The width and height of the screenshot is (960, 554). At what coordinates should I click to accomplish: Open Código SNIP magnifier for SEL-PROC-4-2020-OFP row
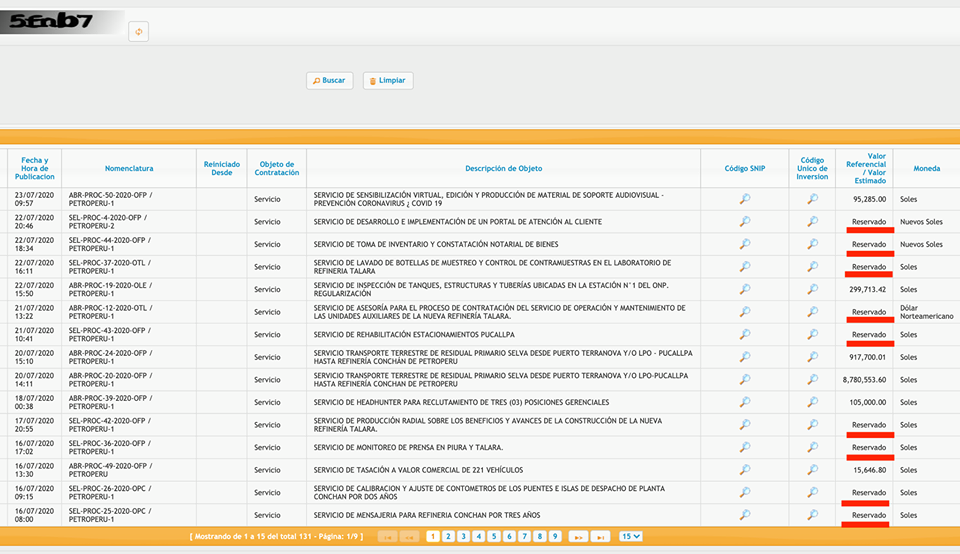pos(744,222)
